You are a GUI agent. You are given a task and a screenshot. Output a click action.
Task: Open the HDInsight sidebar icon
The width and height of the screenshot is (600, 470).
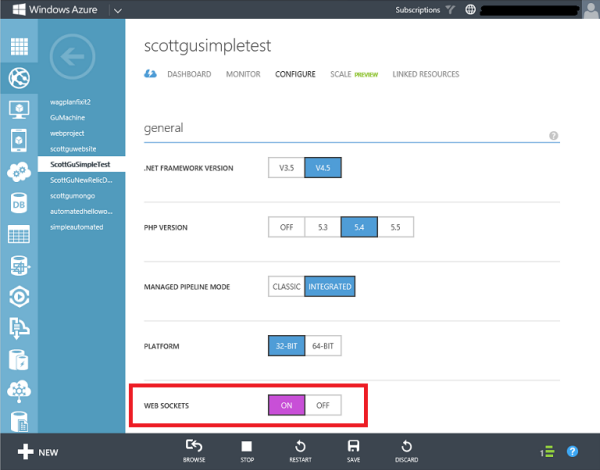coord(19,266)
